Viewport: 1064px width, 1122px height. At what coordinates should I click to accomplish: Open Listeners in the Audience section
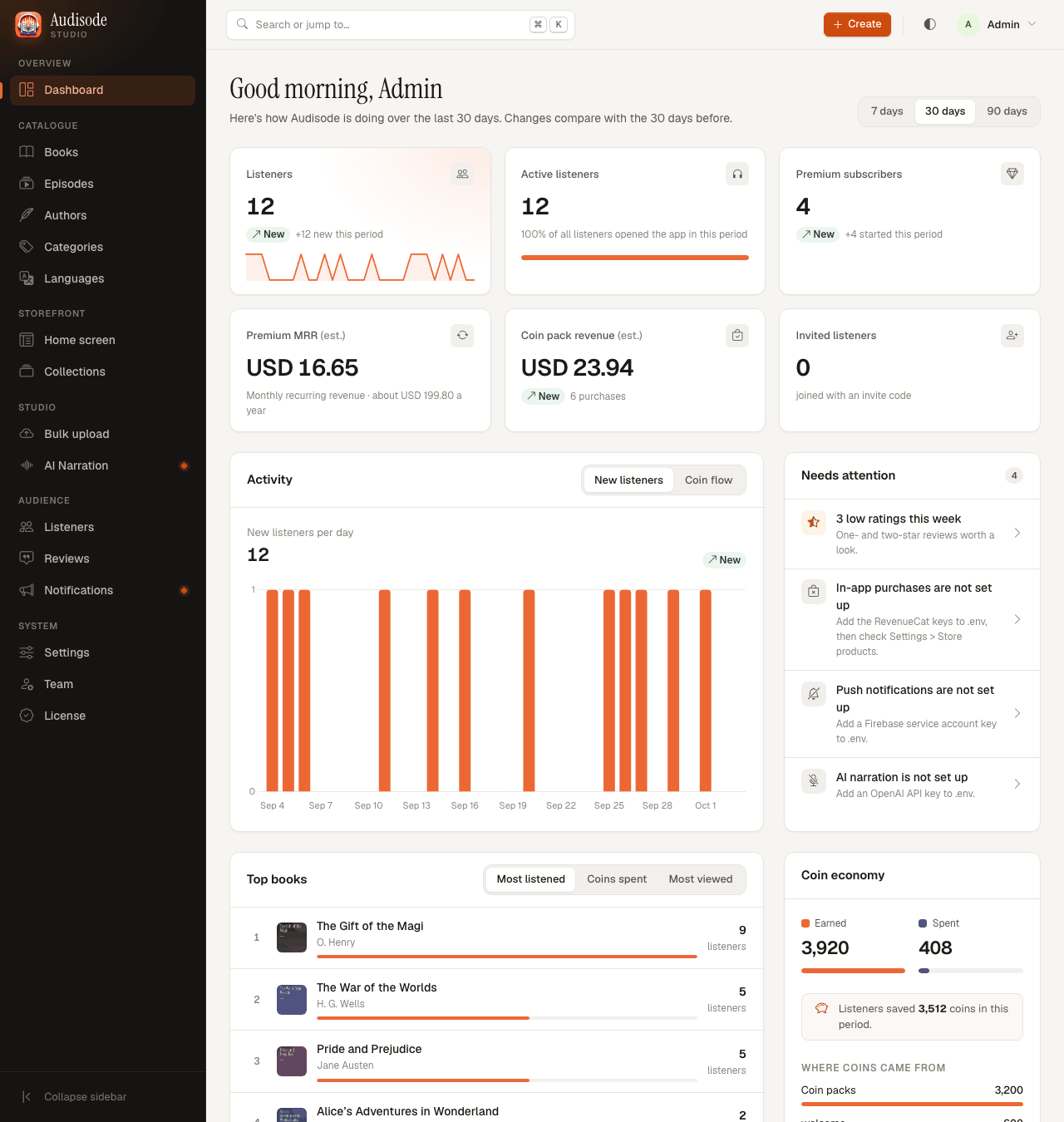coord(103,527)
